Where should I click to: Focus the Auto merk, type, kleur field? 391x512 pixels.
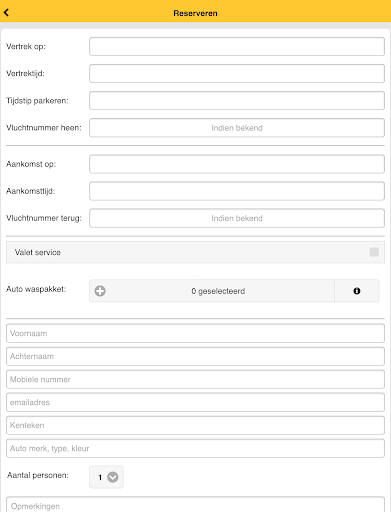(x=195, y=448)
